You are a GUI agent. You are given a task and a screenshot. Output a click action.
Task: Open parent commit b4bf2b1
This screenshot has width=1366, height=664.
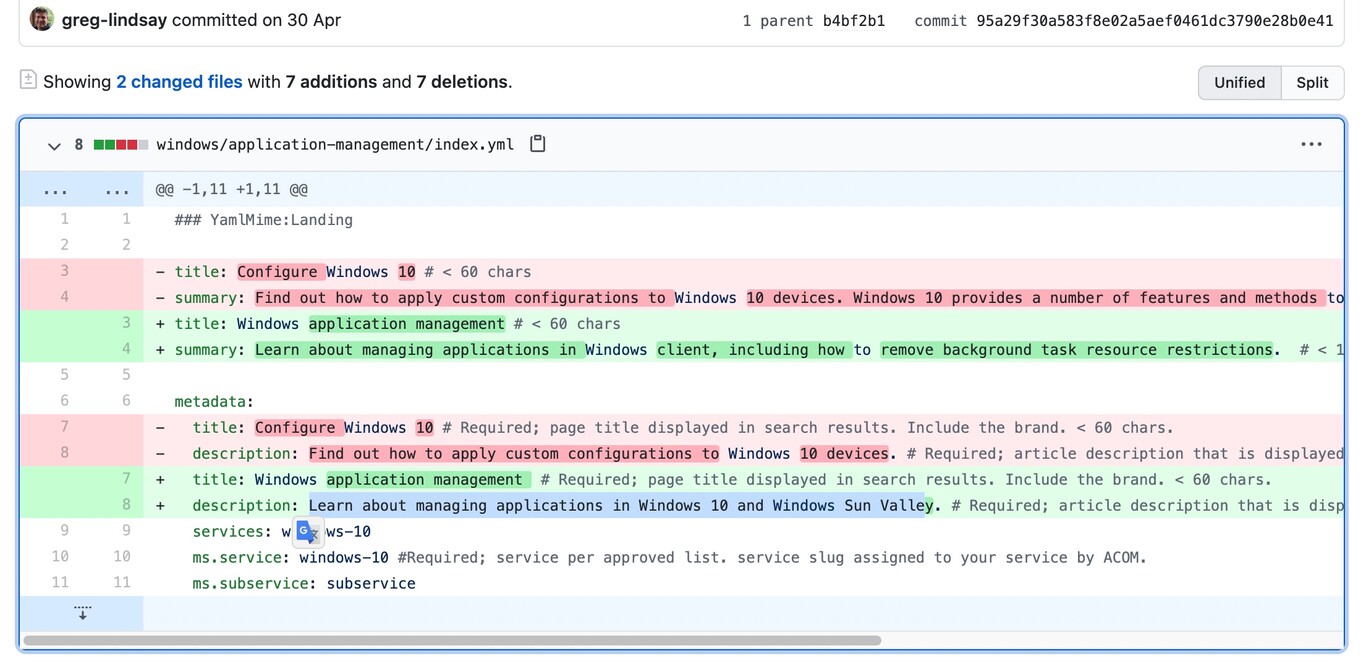pos(853,20)
